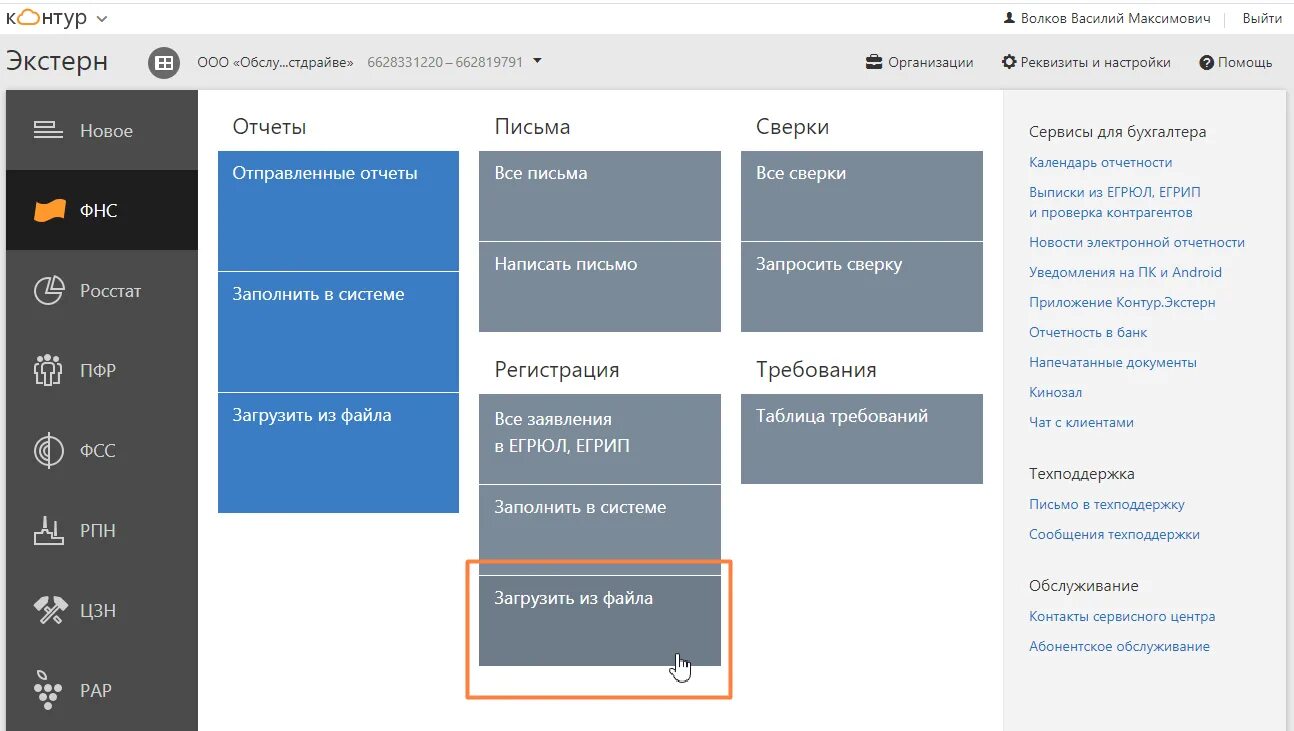Open the ЦЗН hammers icon
The height and width of the screenshot is (731, 1294).
(49, 611)
